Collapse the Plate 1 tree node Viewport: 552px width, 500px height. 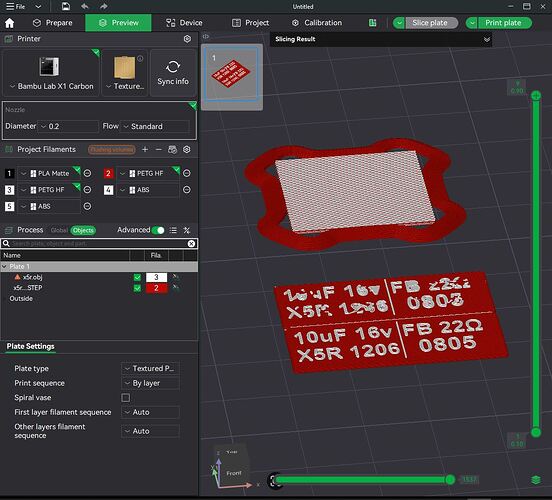tap(5, 266)
